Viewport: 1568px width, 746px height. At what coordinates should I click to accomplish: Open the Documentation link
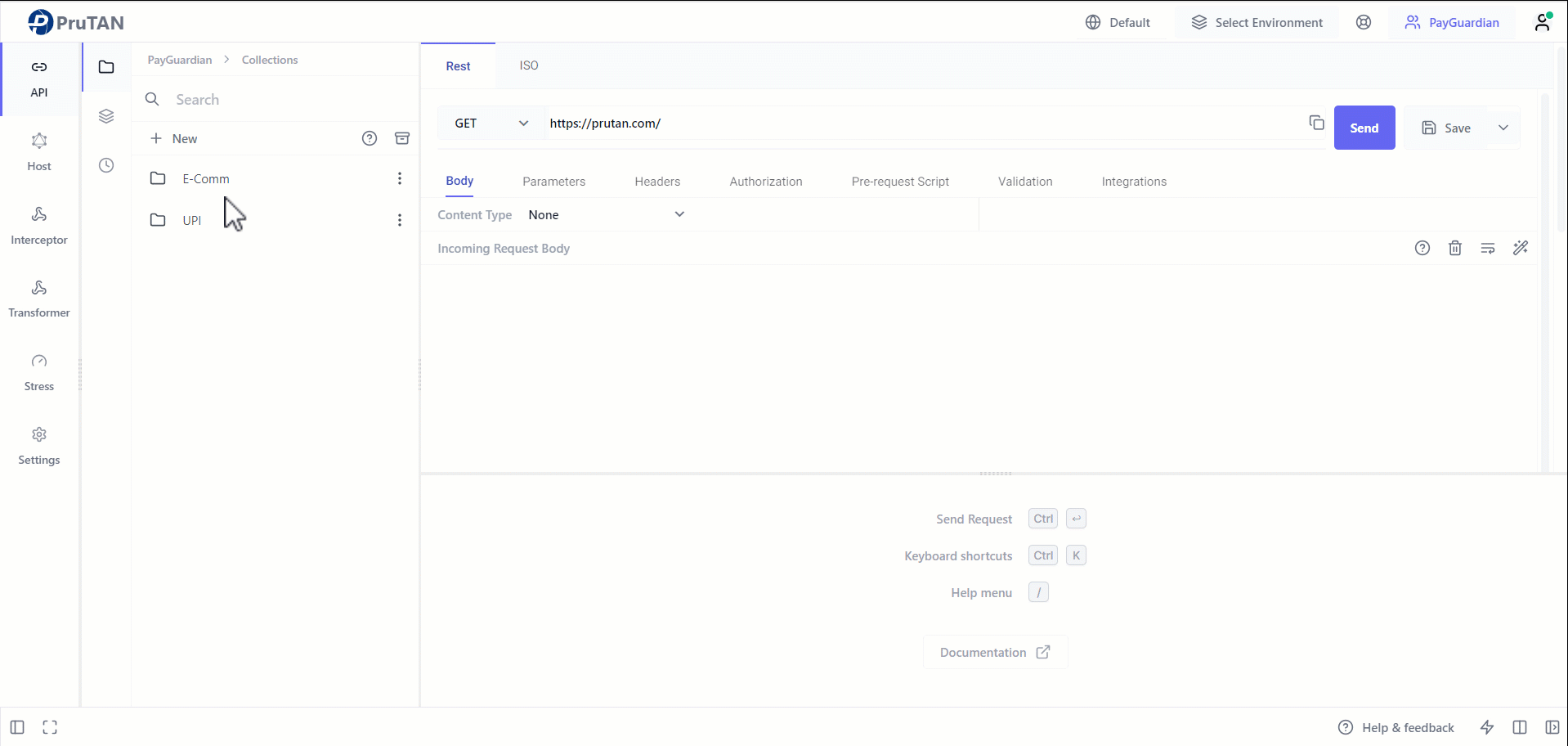[x=995, y=652]
